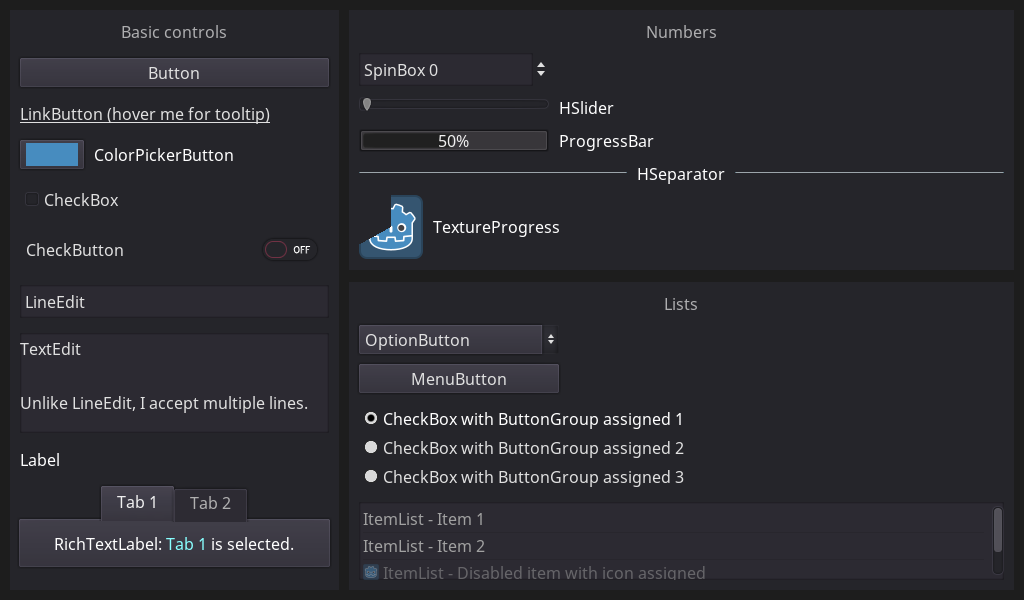The image size is (1024, 600).
Task: Select ItemList - Item 2
Action: pos(673,546)
